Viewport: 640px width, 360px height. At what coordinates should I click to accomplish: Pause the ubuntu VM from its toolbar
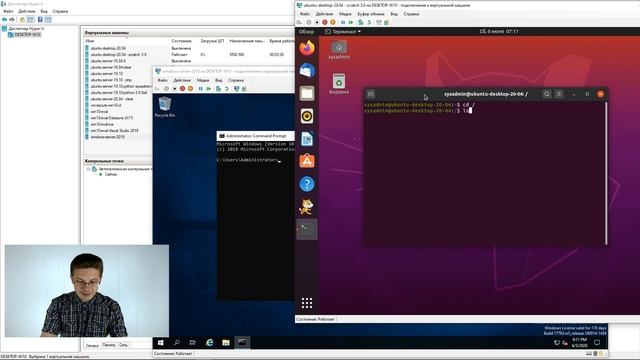click(343, 22)
